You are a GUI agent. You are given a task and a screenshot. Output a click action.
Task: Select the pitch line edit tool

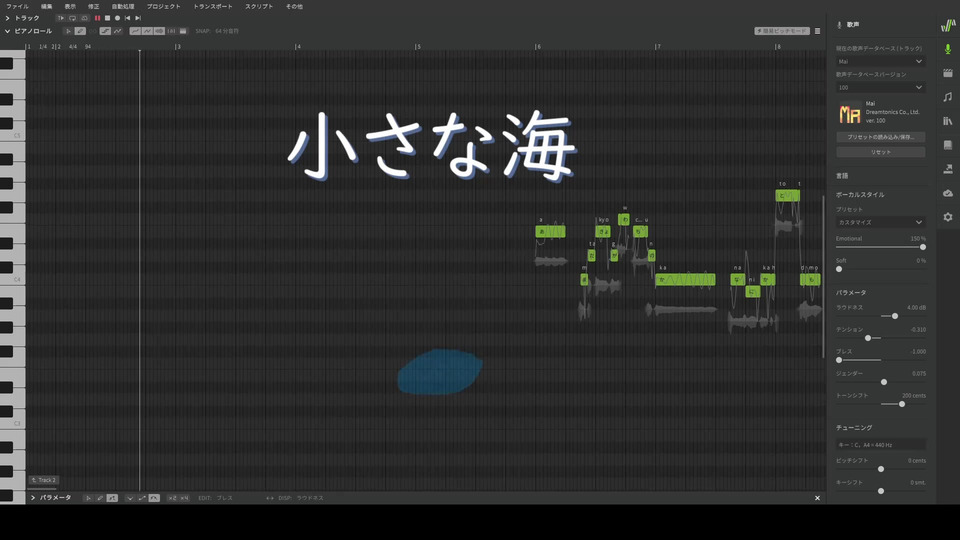pos(105,31)
